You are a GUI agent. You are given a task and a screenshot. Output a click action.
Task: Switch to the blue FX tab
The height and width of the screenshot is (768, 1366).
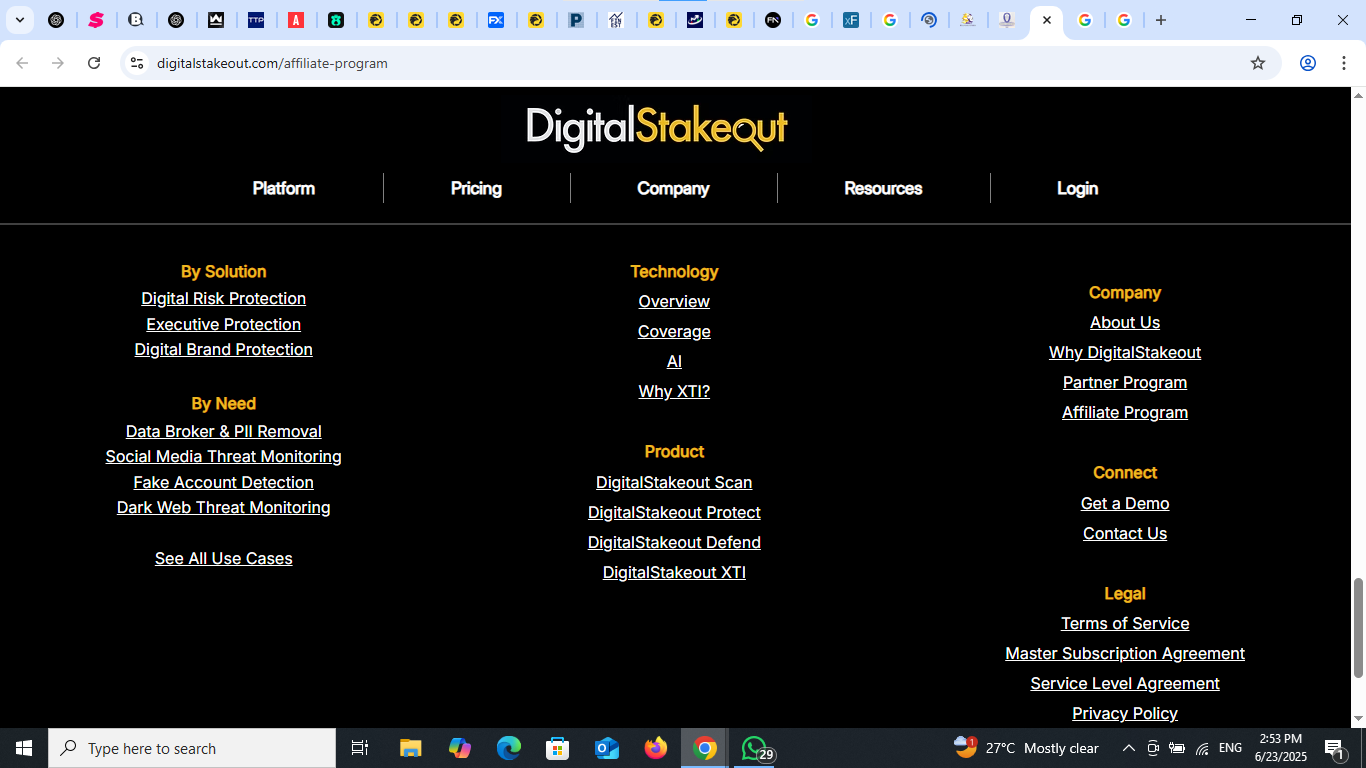tap(496, 20)
